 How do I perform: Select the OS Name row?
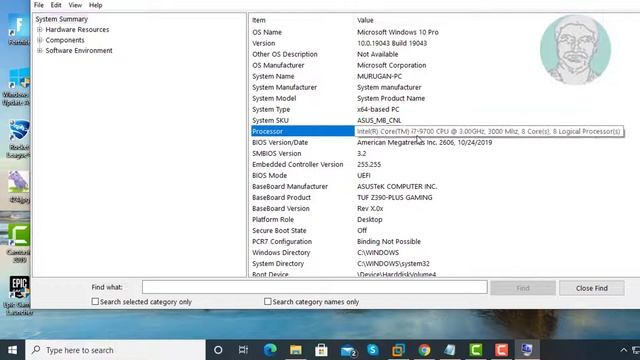[x=445, y=32]
